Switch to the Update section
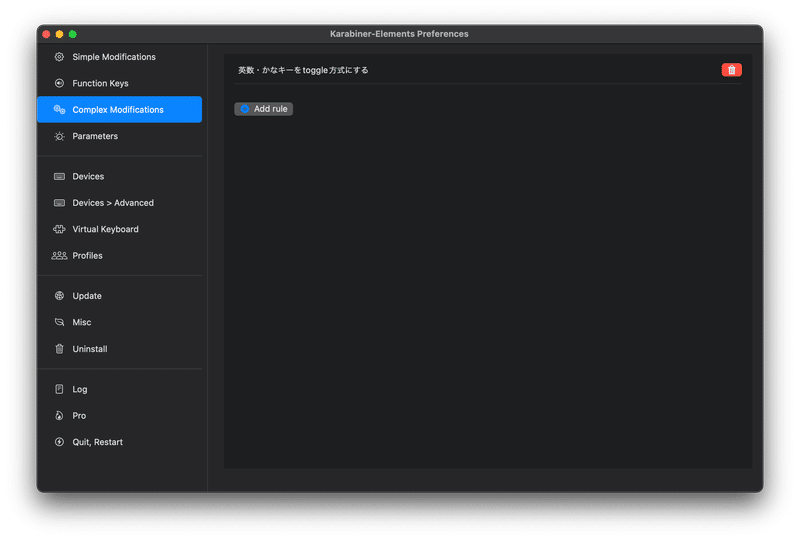This screenshot has width=800, height=541. (119, 296)
